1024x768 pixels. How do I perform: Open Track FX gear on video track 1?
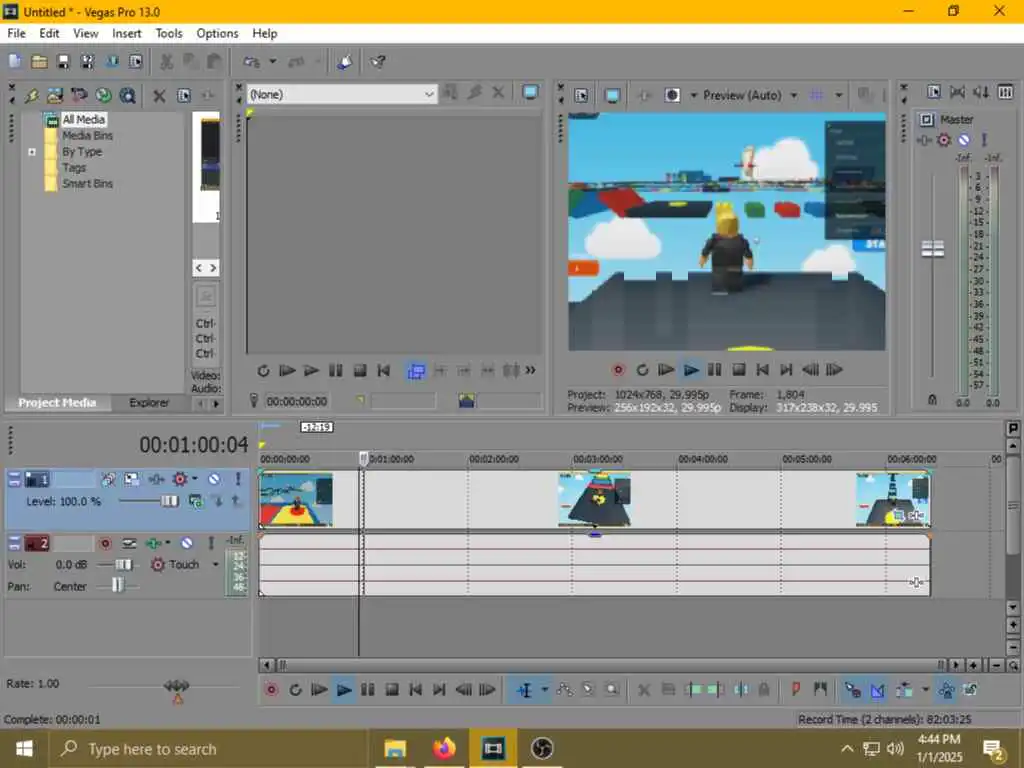(180, 479)
